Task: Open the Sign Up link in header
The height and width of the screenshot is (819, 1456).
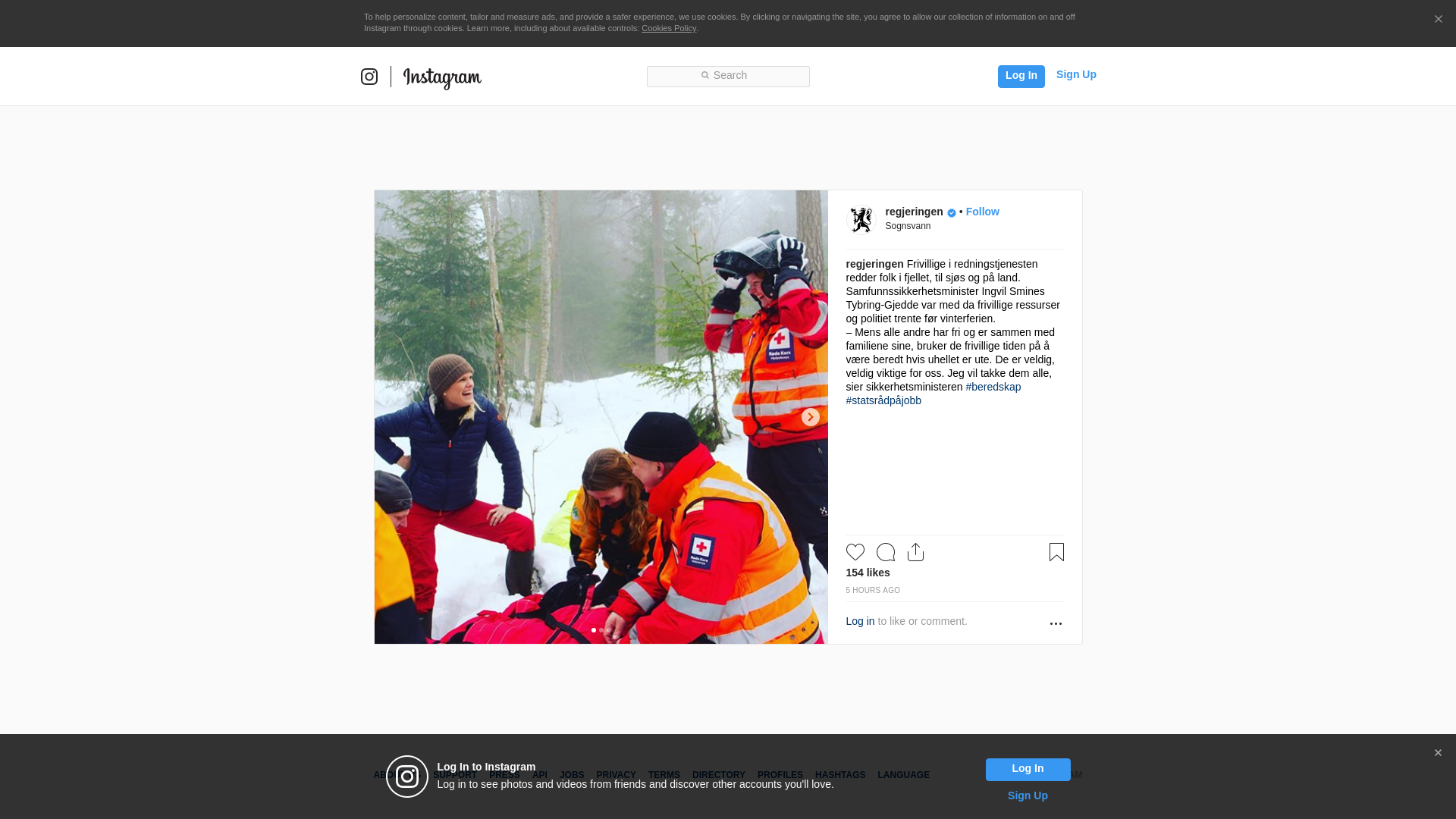Action: [1076, 74]
